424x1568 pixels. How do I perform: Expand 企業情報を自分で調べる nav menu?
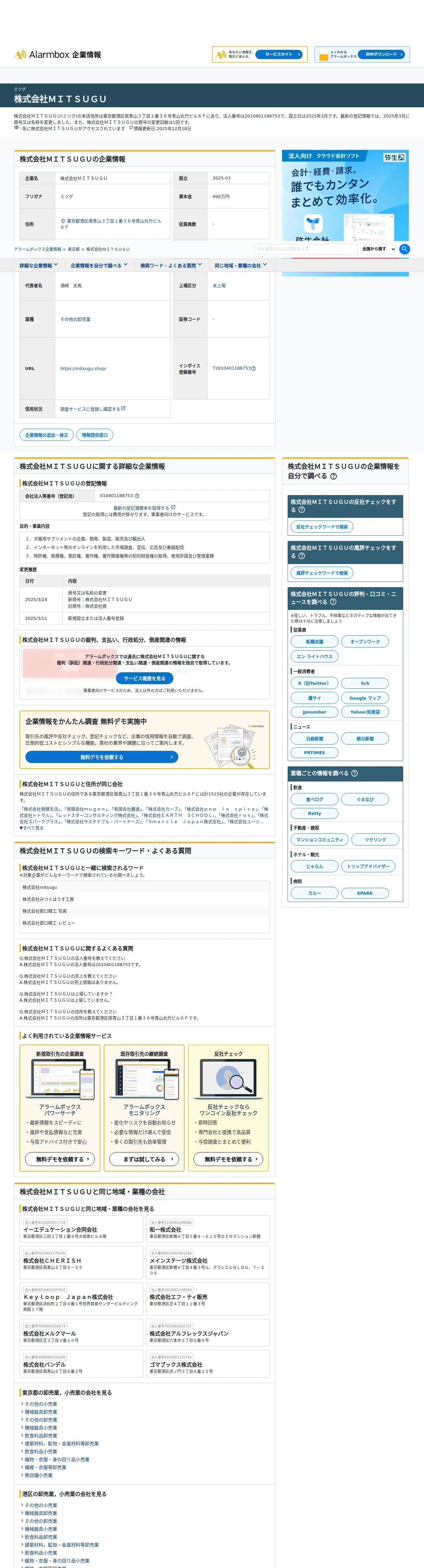(99, 265)
